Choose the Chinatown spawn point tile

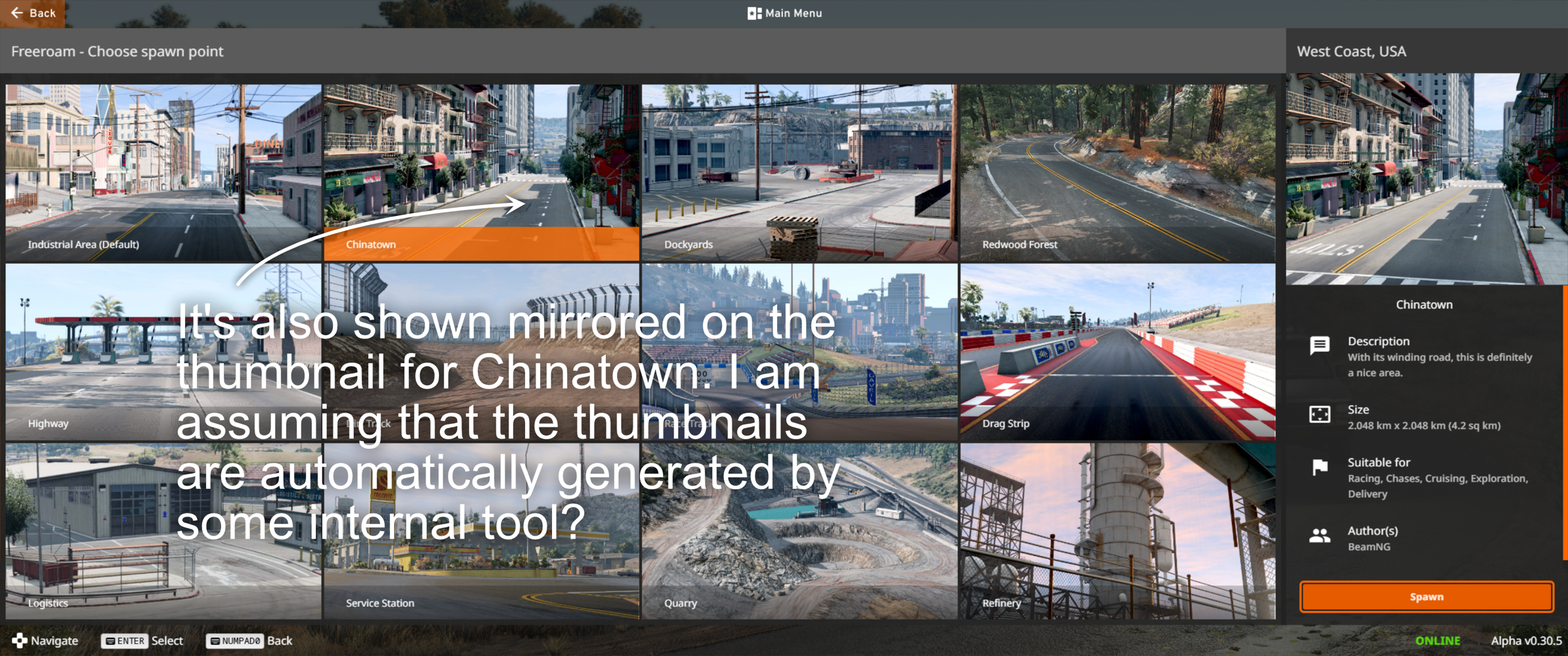[x=482, y=173]
